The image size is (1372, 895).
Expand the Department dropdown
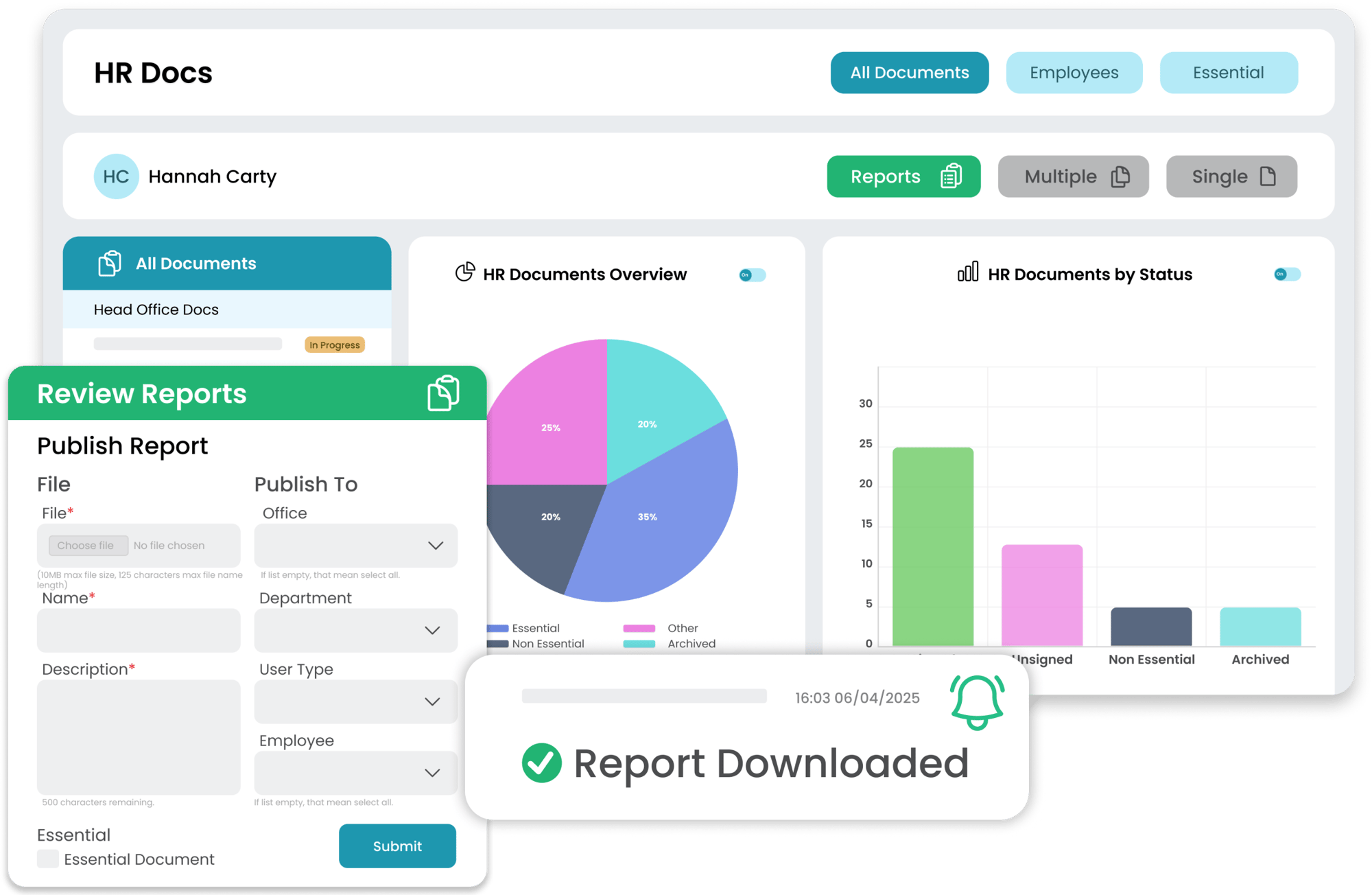tap(355, 630)
